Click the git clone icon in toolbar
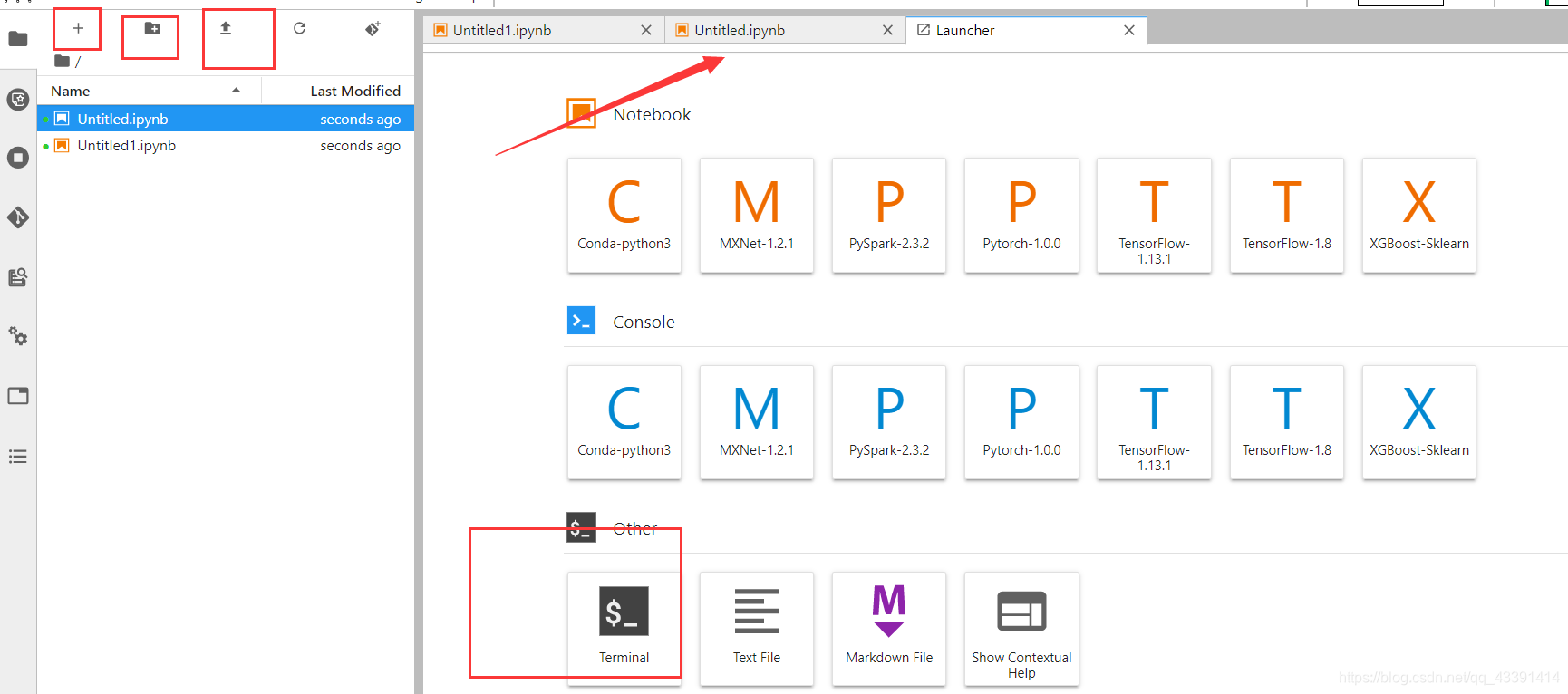 pos(373,29)
